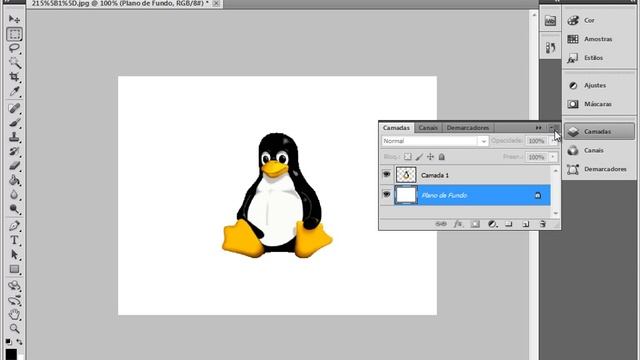The image size is (640, 360).
Task: Select the 3D Rotate tool
Action: [14, 286]
